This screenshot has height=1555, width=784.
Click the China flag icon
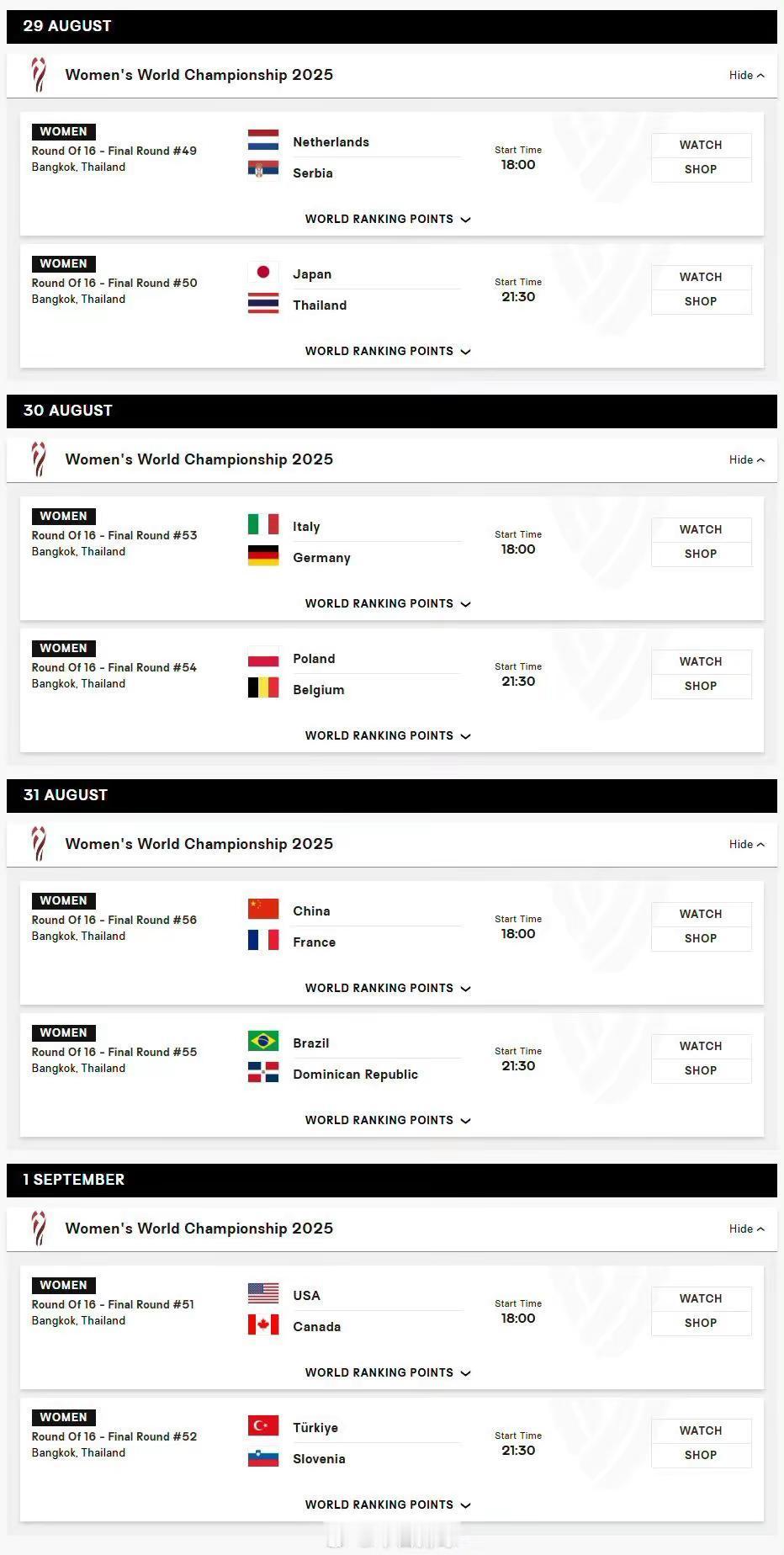point(263,909)
